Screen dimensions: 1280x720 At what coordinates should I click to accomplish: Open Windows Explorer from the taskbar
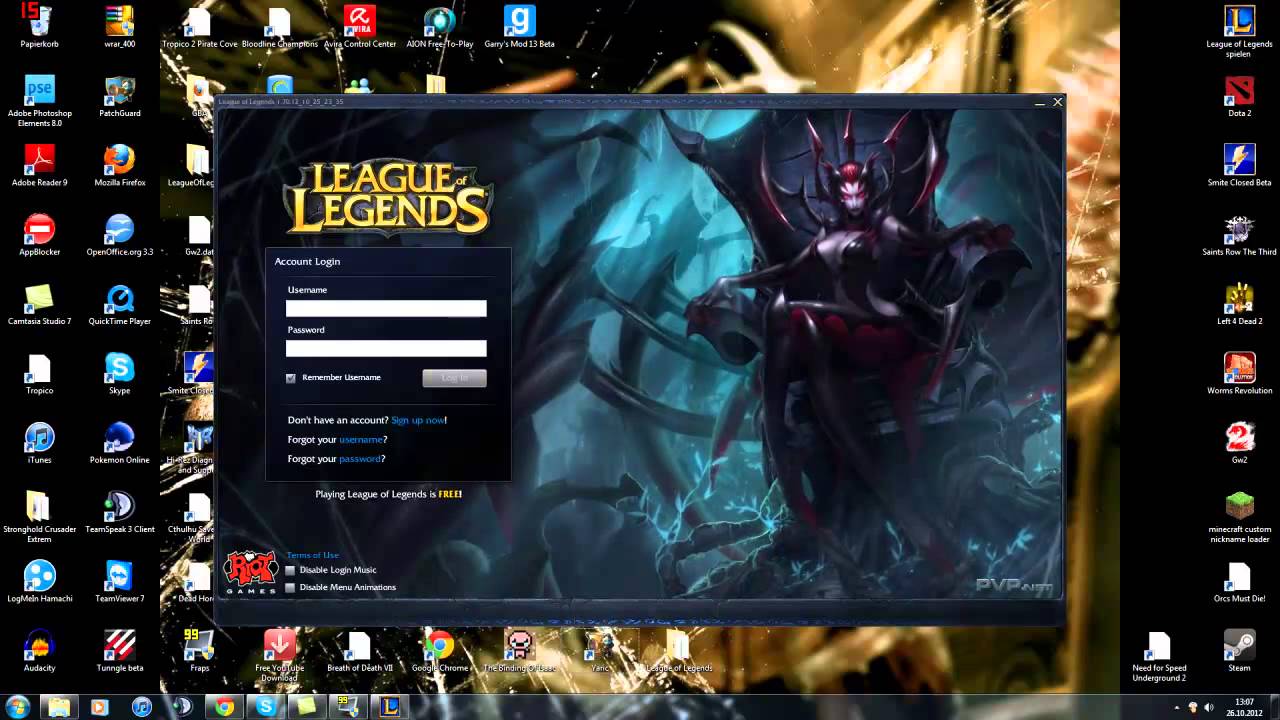60,707
